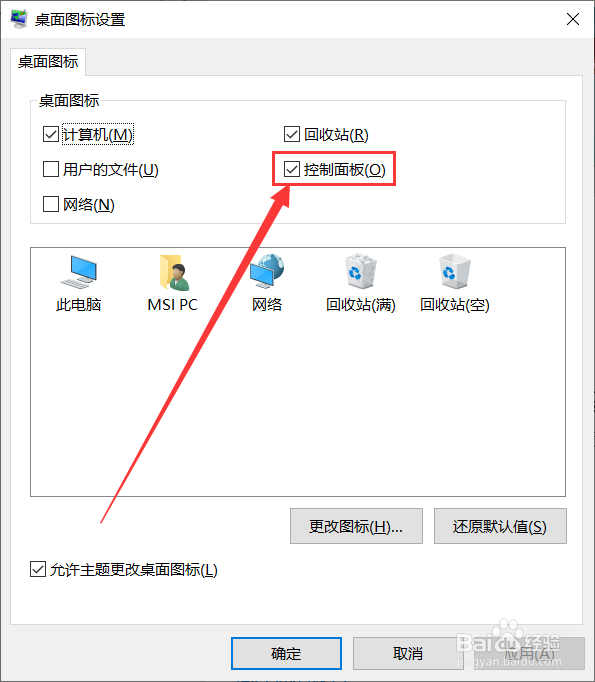
Task: Uncheck the 回收站(R) checkbox
Action: click(x=292, y=134)
